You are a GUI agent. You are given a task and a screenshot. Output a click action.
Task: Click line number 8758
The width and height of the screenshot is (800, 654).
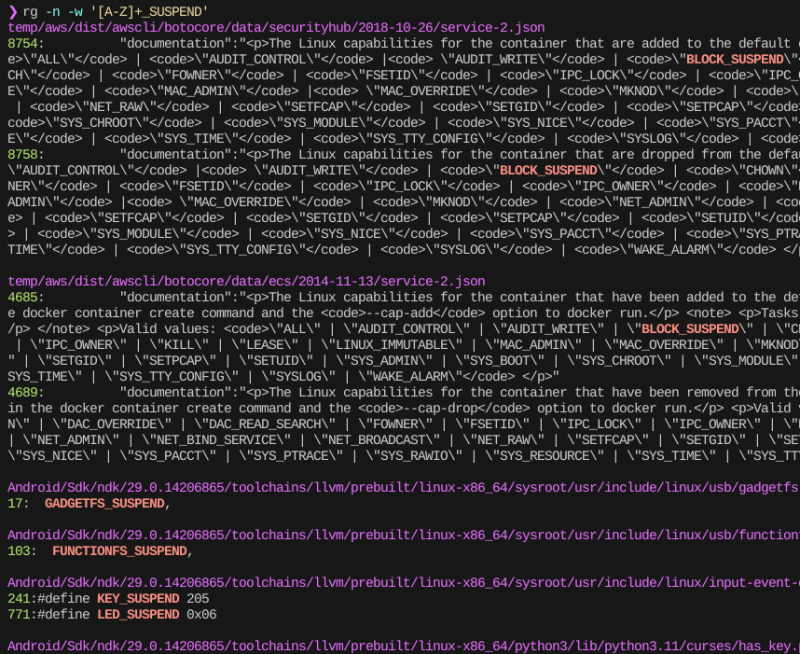coord(24,155)
